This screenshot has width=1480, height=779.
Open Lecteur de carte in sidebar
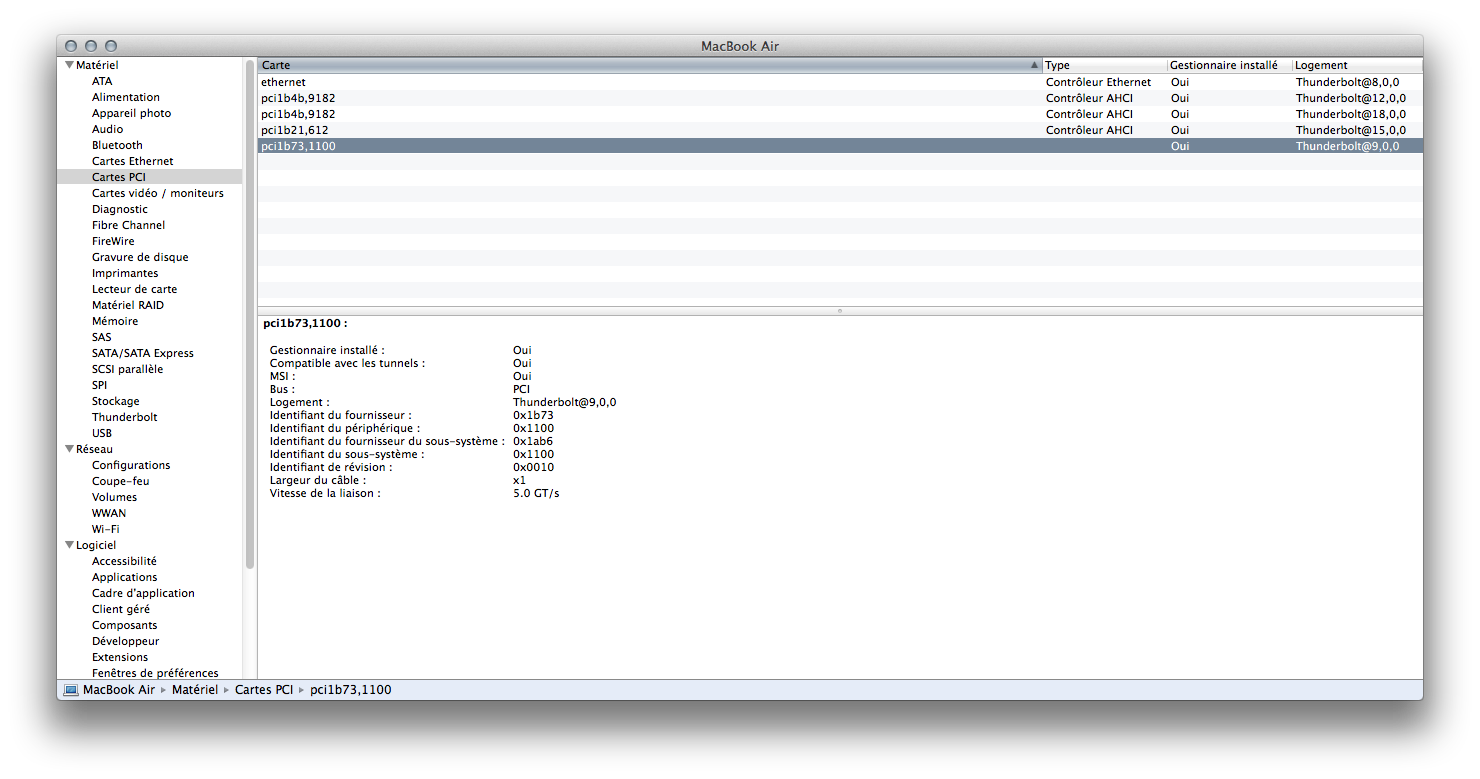[x=134, y=289]
